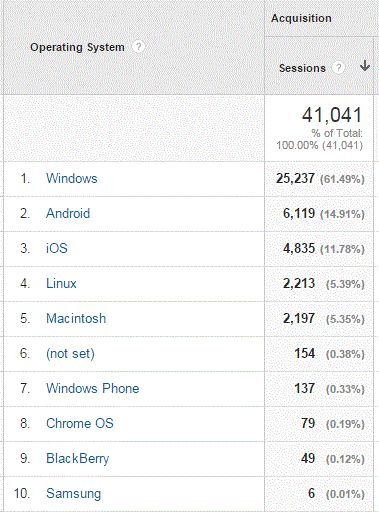
Task: Click the 4,835 iOS sessions value
Action: pos(299,249)
